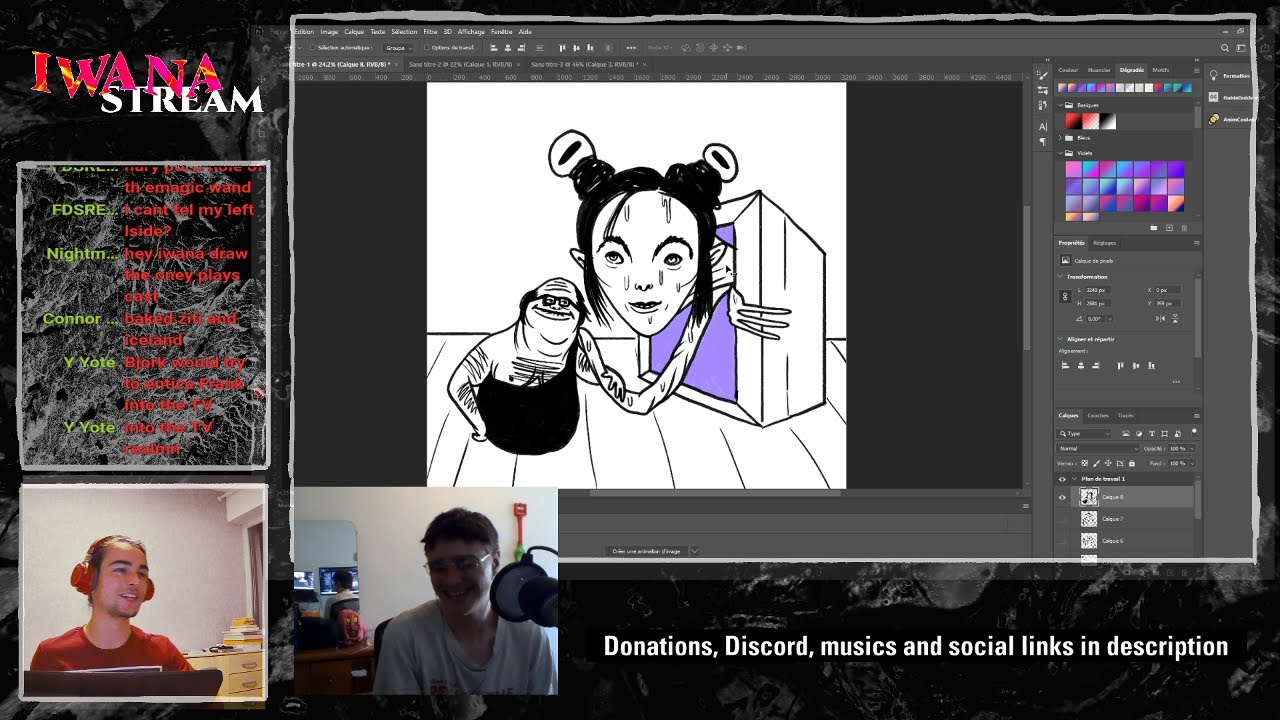Viewport: 1280px width, 720px height.
Task: Lock image pixels brush icon
Action: [1096, 463]
